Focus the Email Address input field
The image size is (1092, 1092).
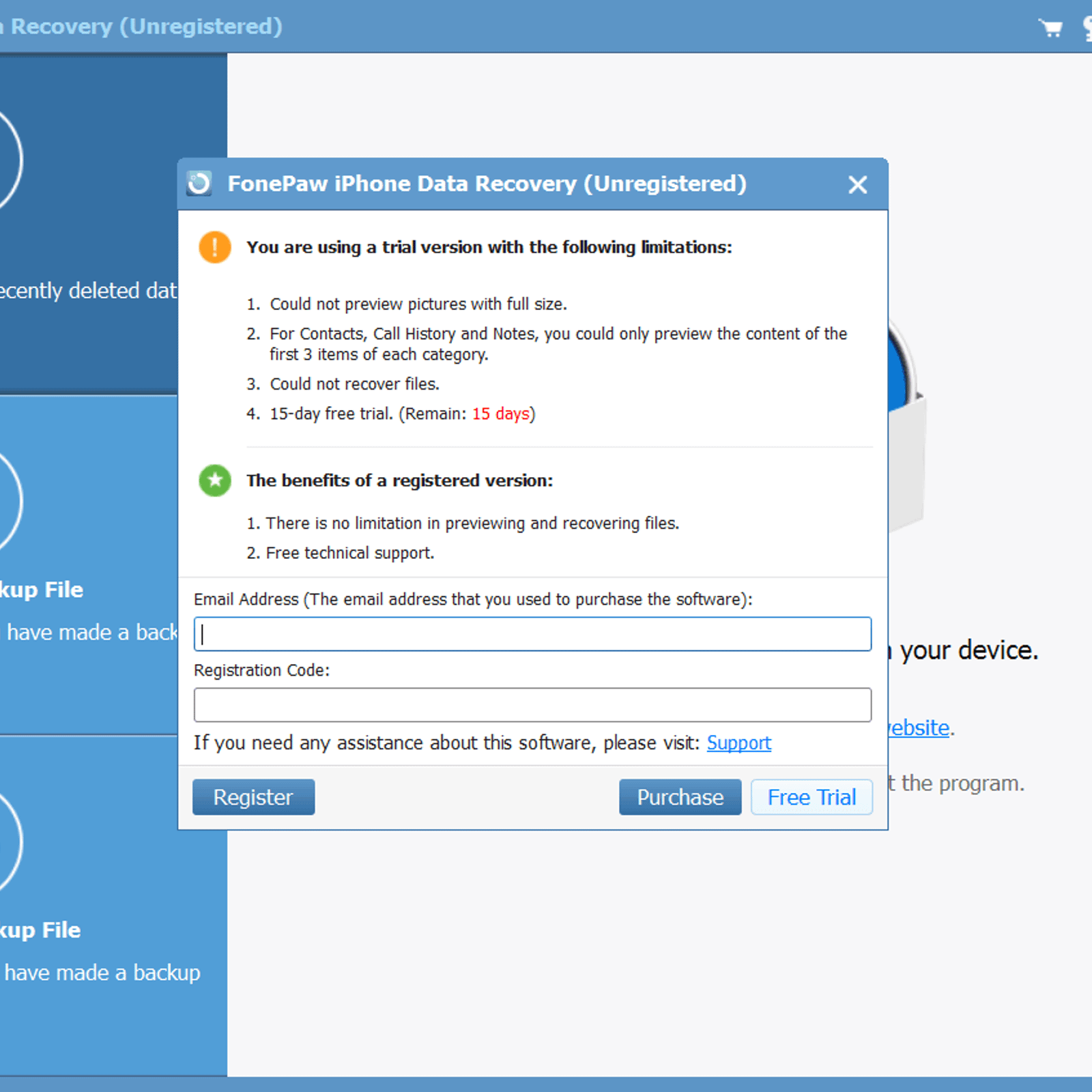pos(532,634)
